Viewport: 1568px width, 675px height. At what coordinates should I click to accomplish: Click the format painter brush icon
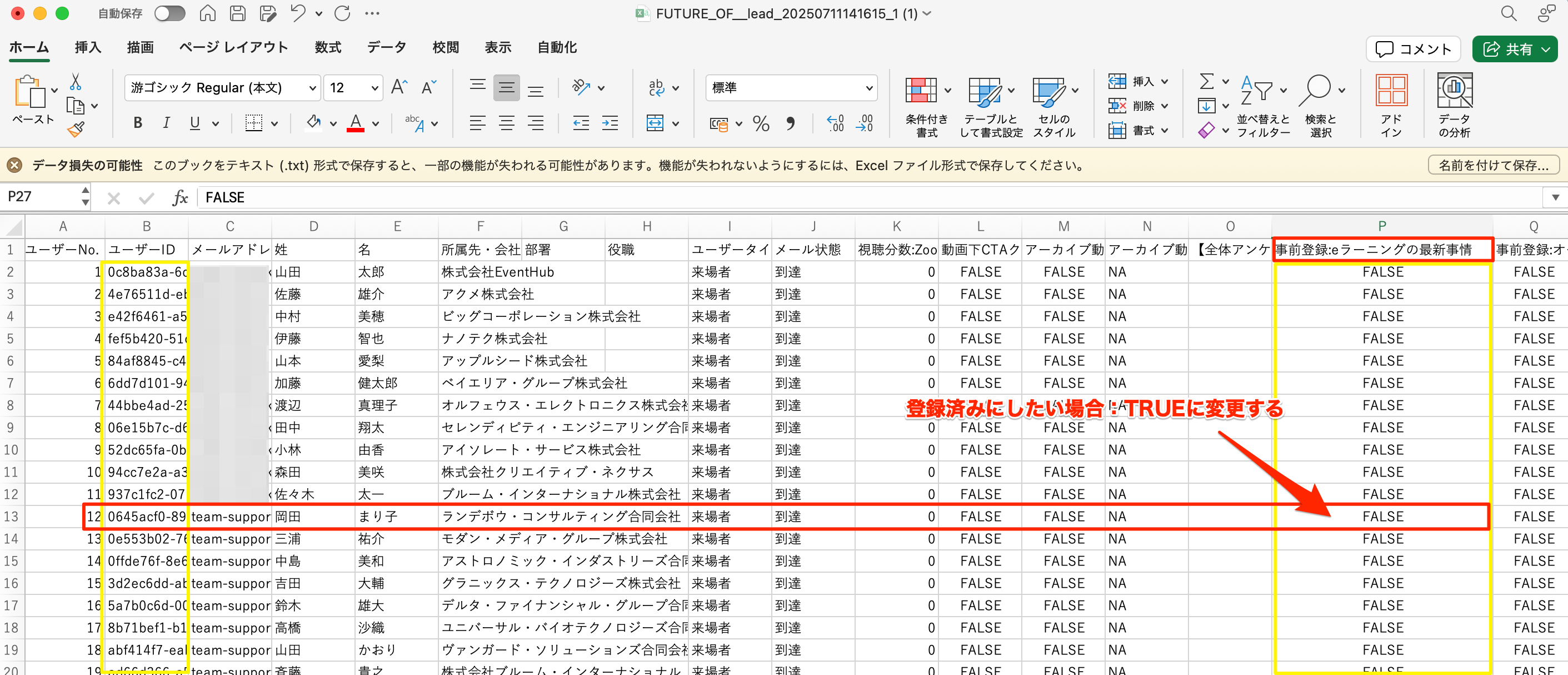[x=76, y=129]
